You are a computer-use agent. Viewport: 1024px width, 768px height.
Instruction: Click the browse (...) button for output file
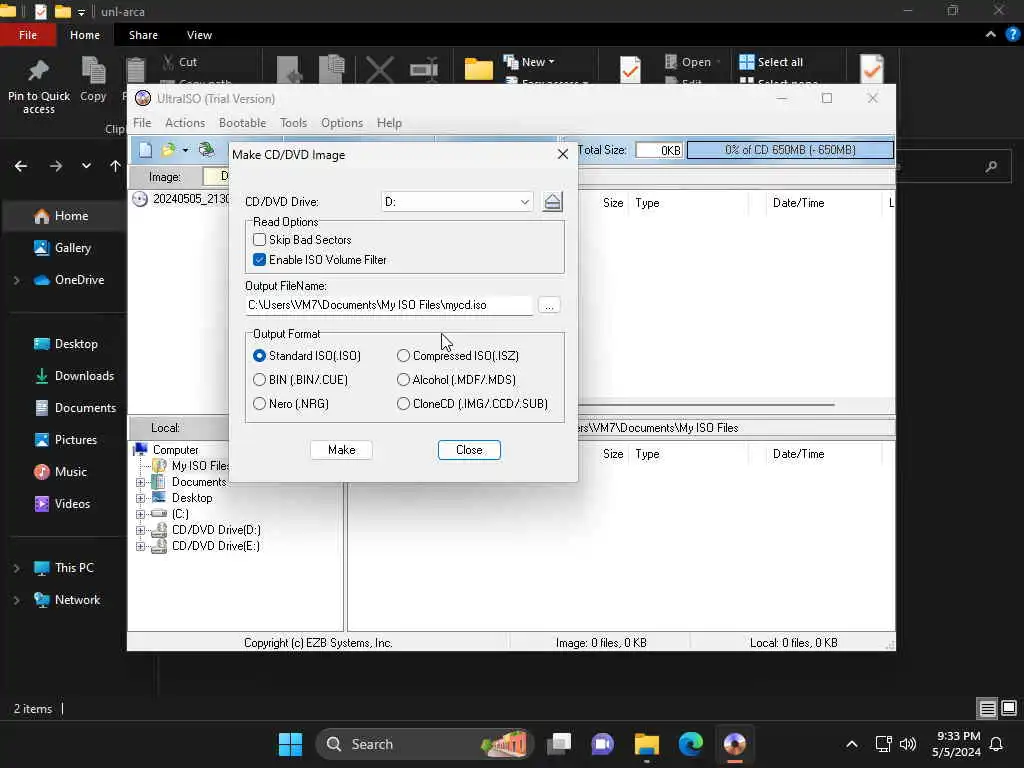click(x=549, y=305)
